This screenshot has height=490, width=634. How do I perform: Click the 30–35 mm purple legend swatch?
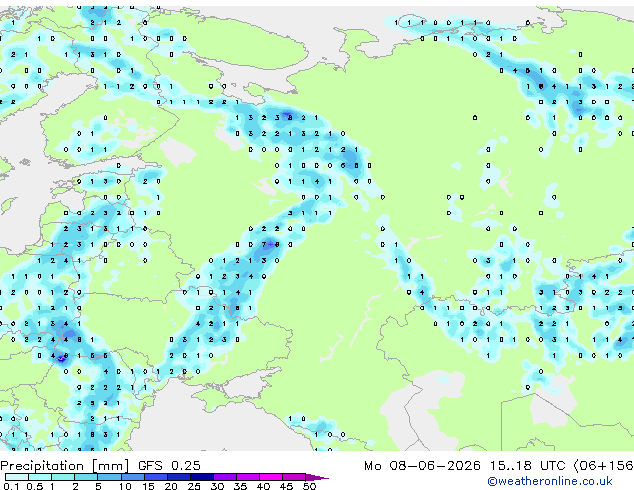[225, 477]
